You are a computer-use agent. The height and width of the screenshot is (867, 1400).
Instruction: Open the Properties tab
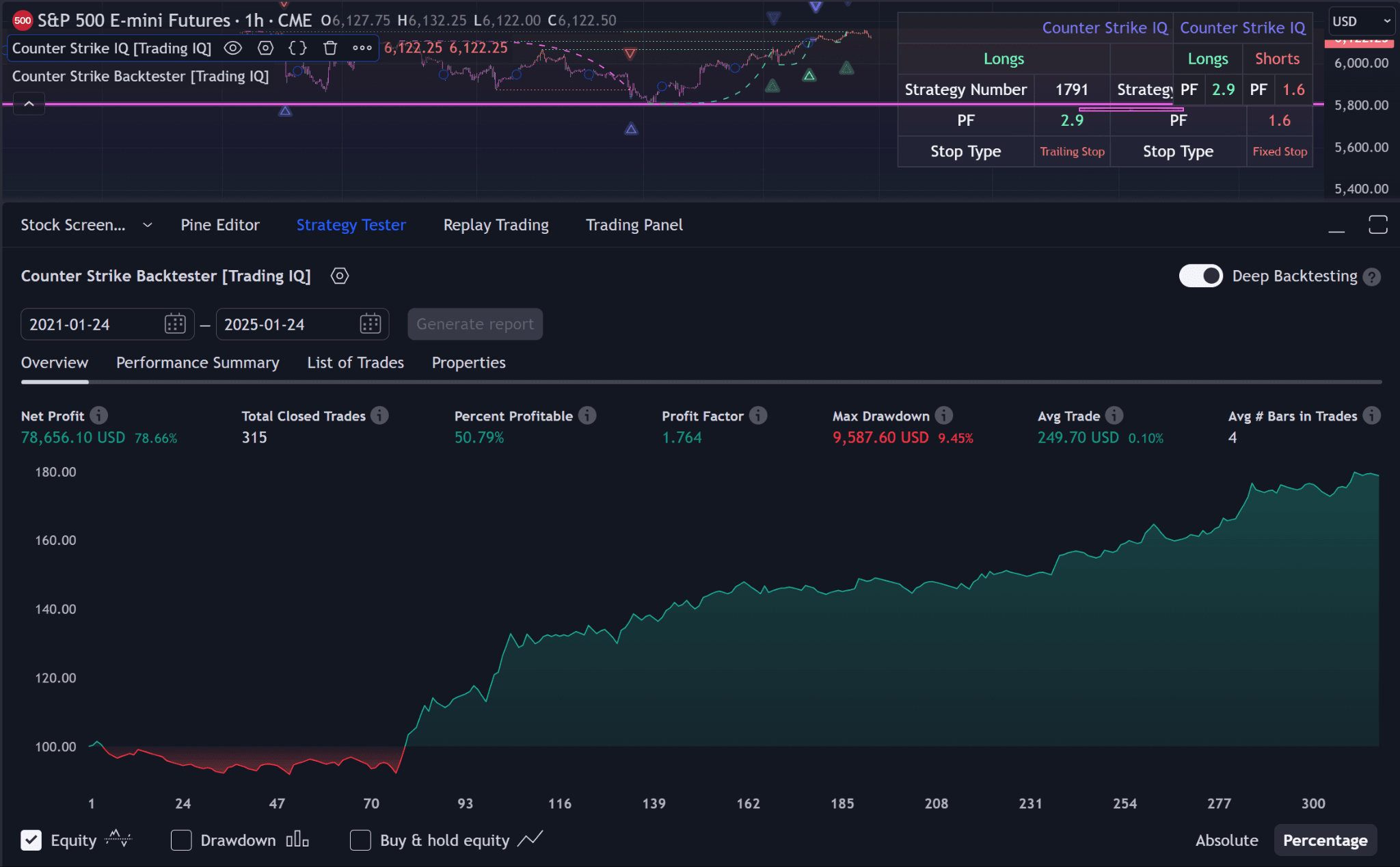point(469,363)
